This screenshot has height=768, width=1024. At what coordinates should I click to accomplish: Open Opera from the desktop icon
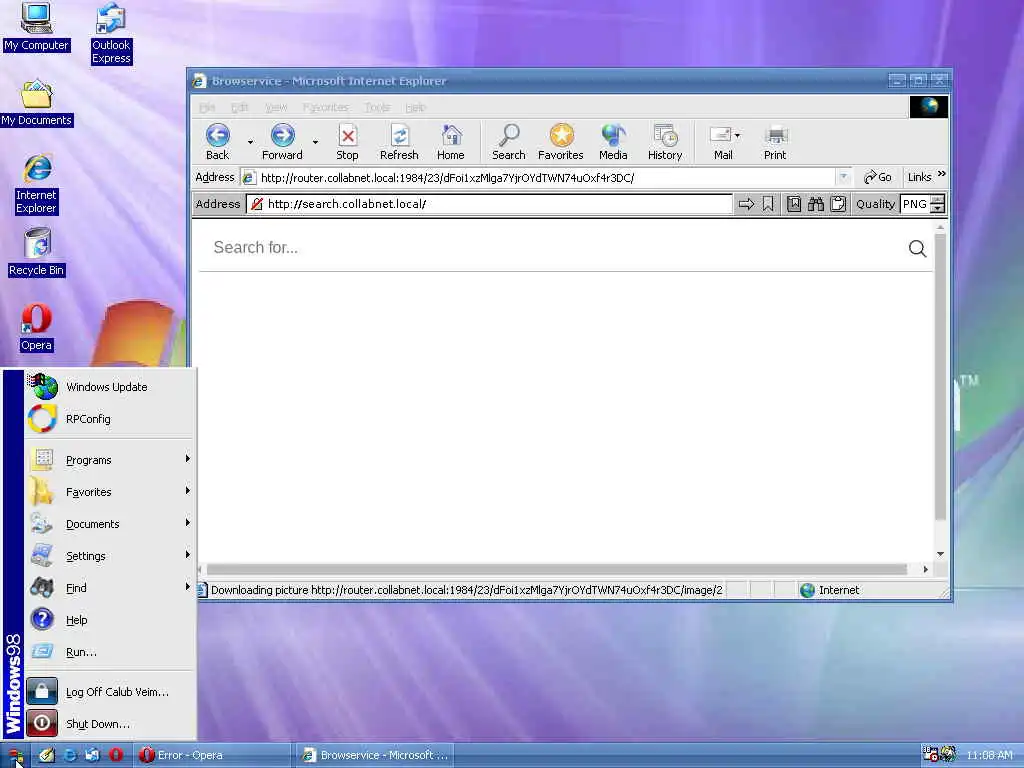point(36,327)
